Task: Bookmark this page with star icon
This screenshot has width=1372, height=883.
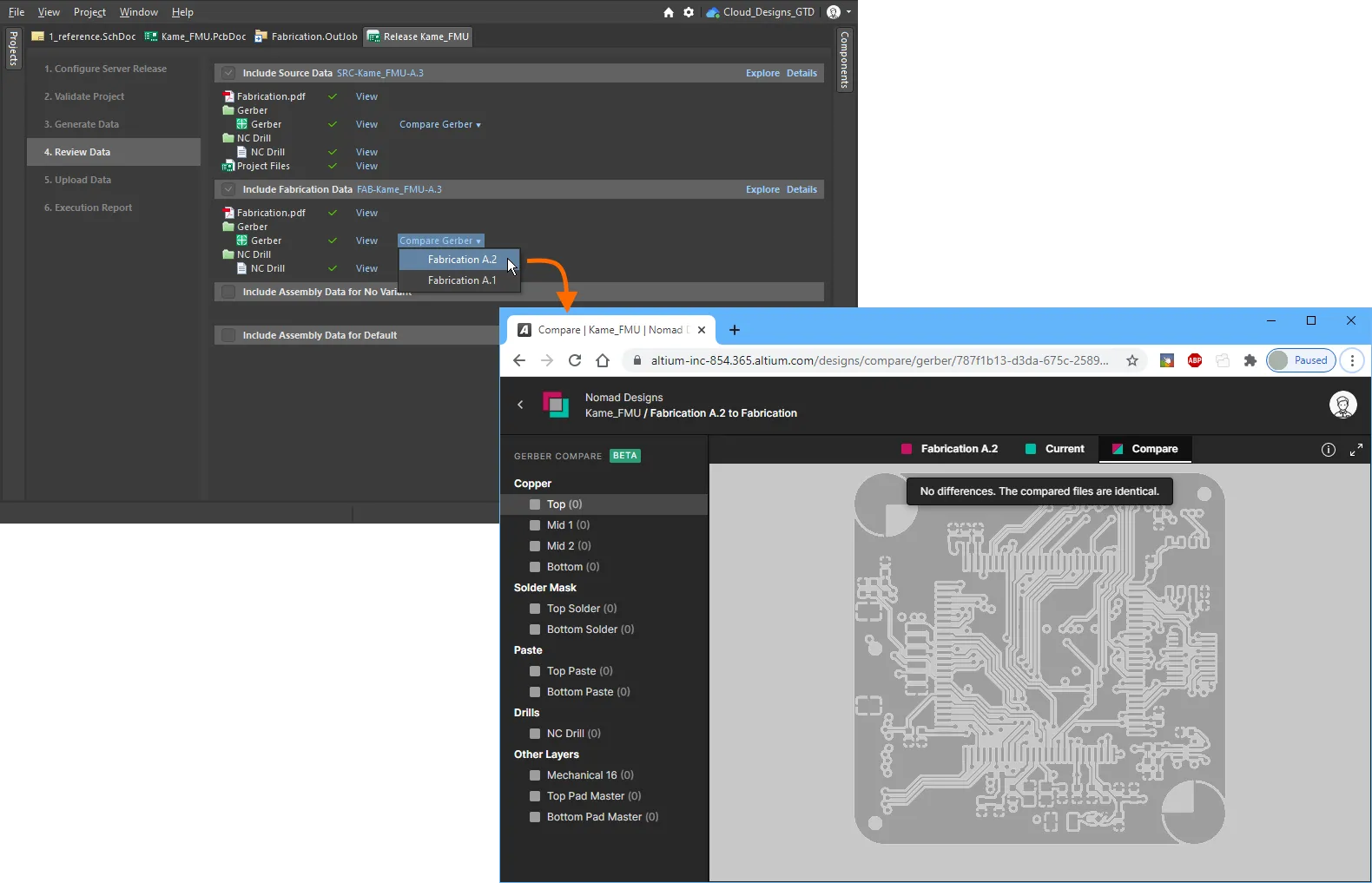Action: click(1132, 360)
